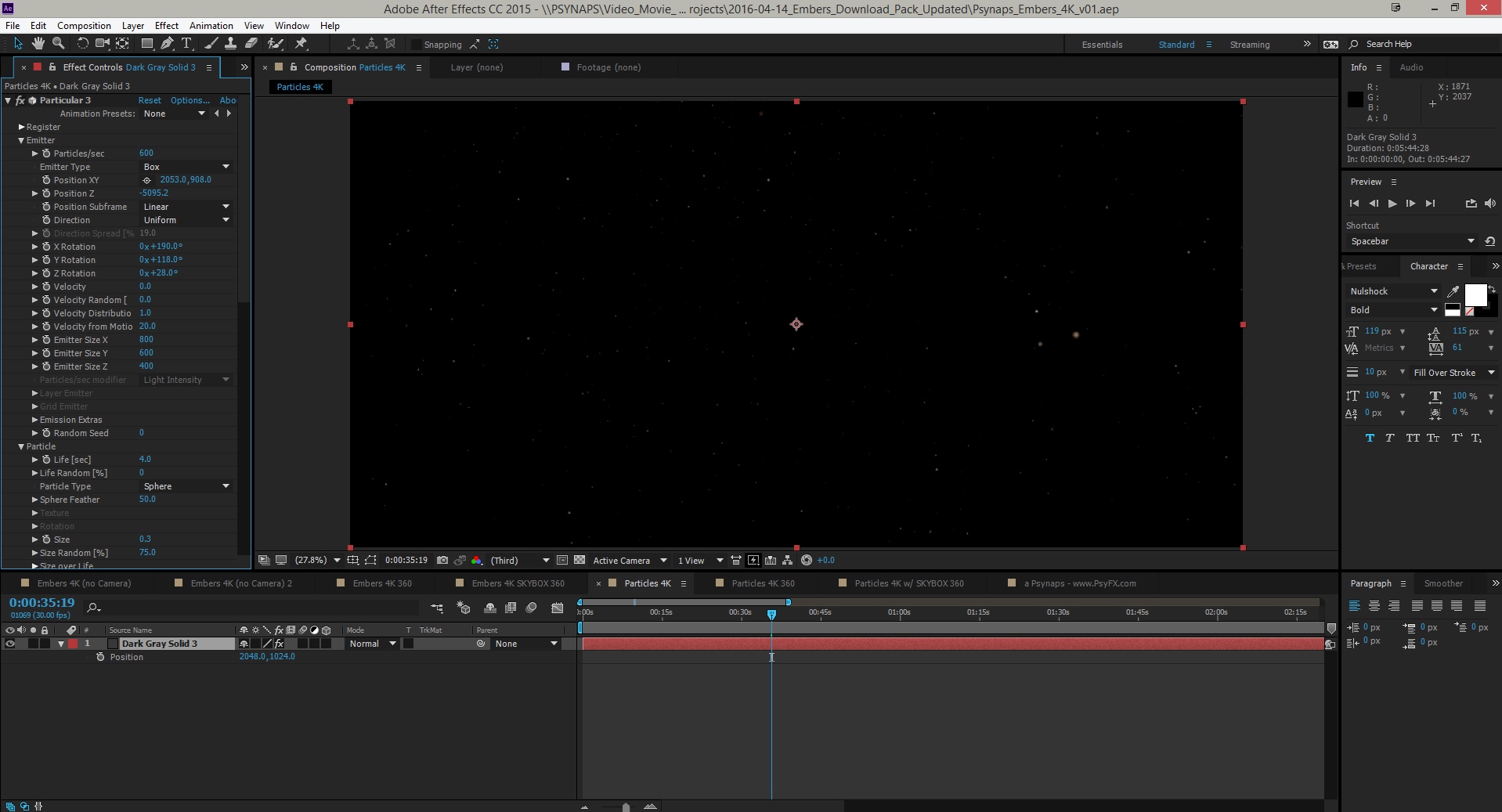Toggle faux bold text style

click(1370, 438)
